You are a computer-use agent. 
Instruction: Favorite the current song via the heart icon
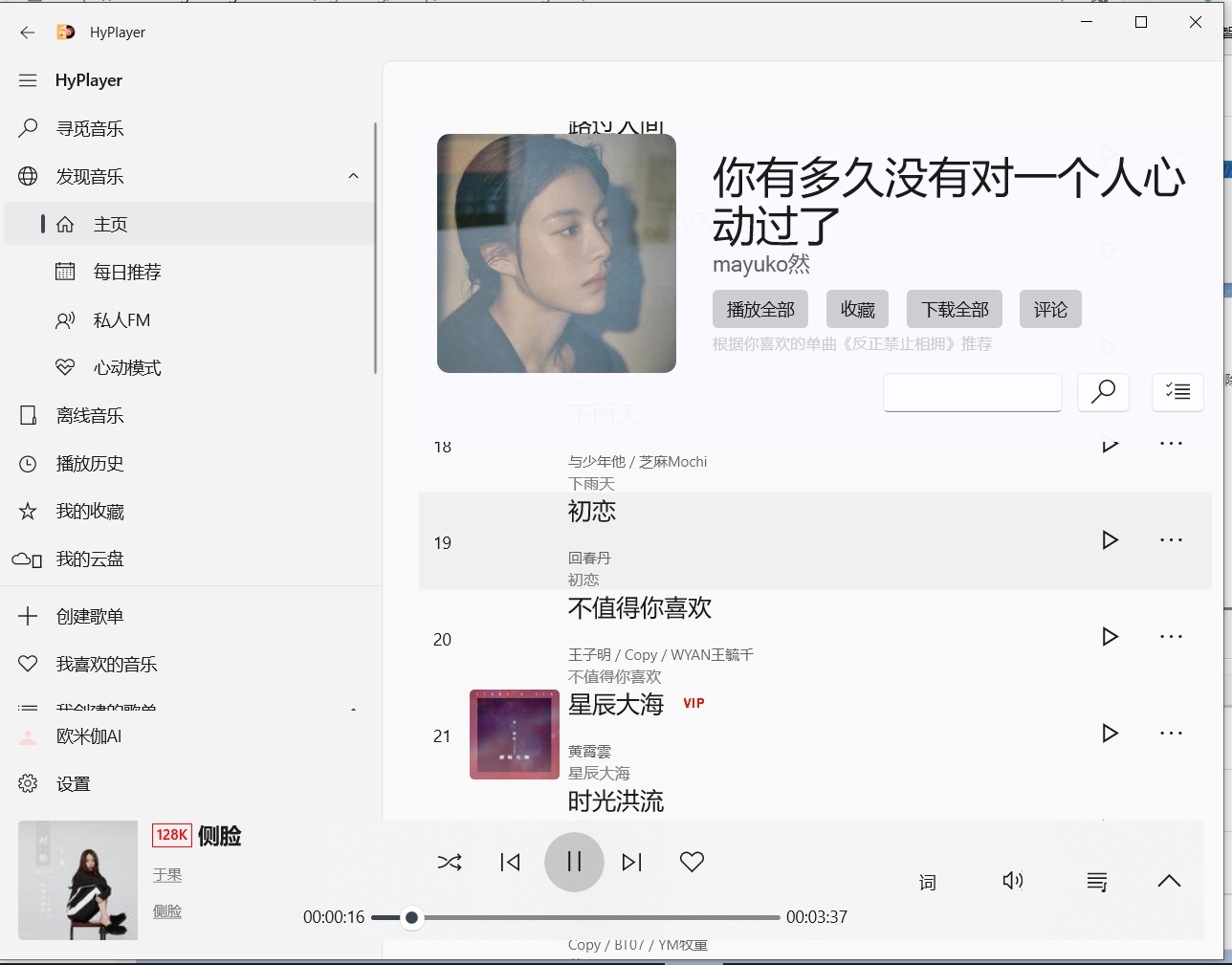(692, 862)
